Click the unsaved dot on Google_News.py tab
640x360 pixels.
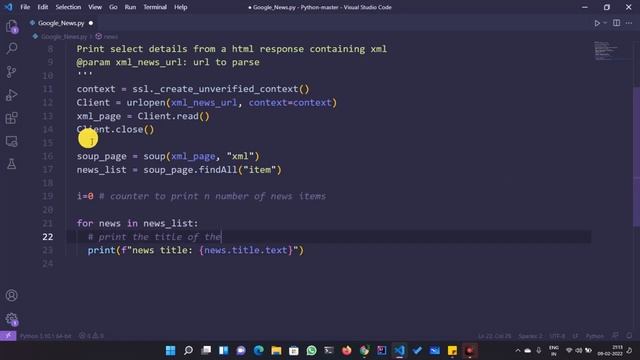coord(91,23)
